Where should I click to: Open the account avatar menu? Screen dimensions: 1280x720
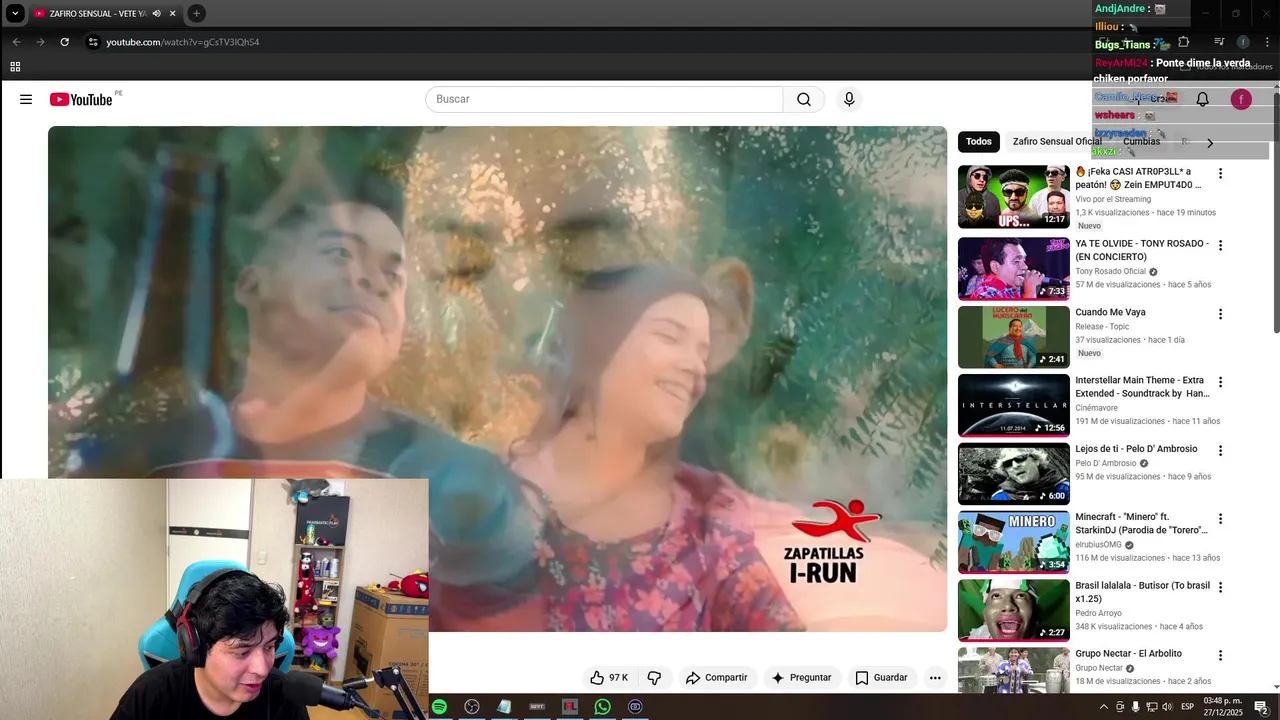[1241, 99]
